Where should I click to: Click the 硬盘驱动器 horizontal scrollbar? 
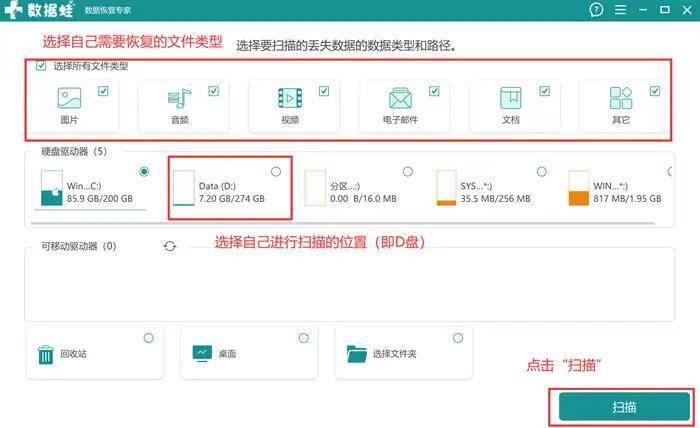tap(342, 222)
